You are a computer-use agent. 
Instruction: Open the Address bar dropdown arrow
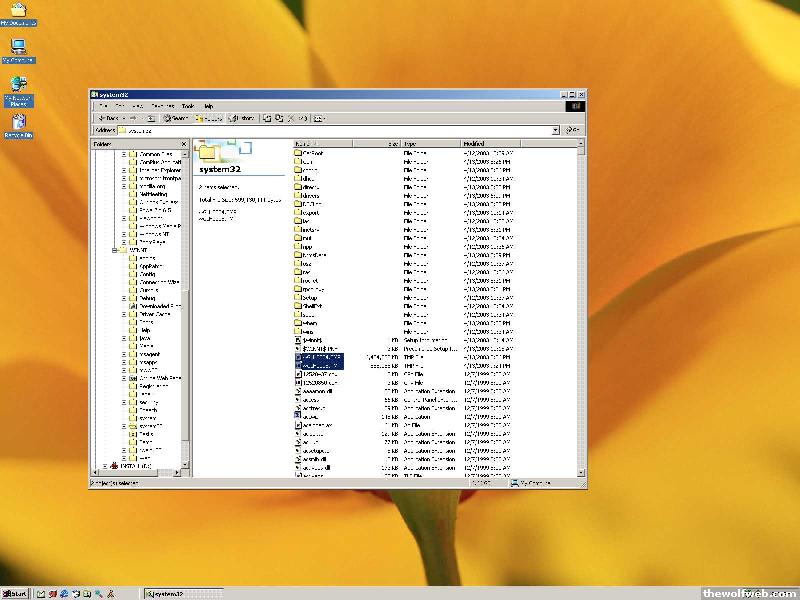click(x=555, y=130)
